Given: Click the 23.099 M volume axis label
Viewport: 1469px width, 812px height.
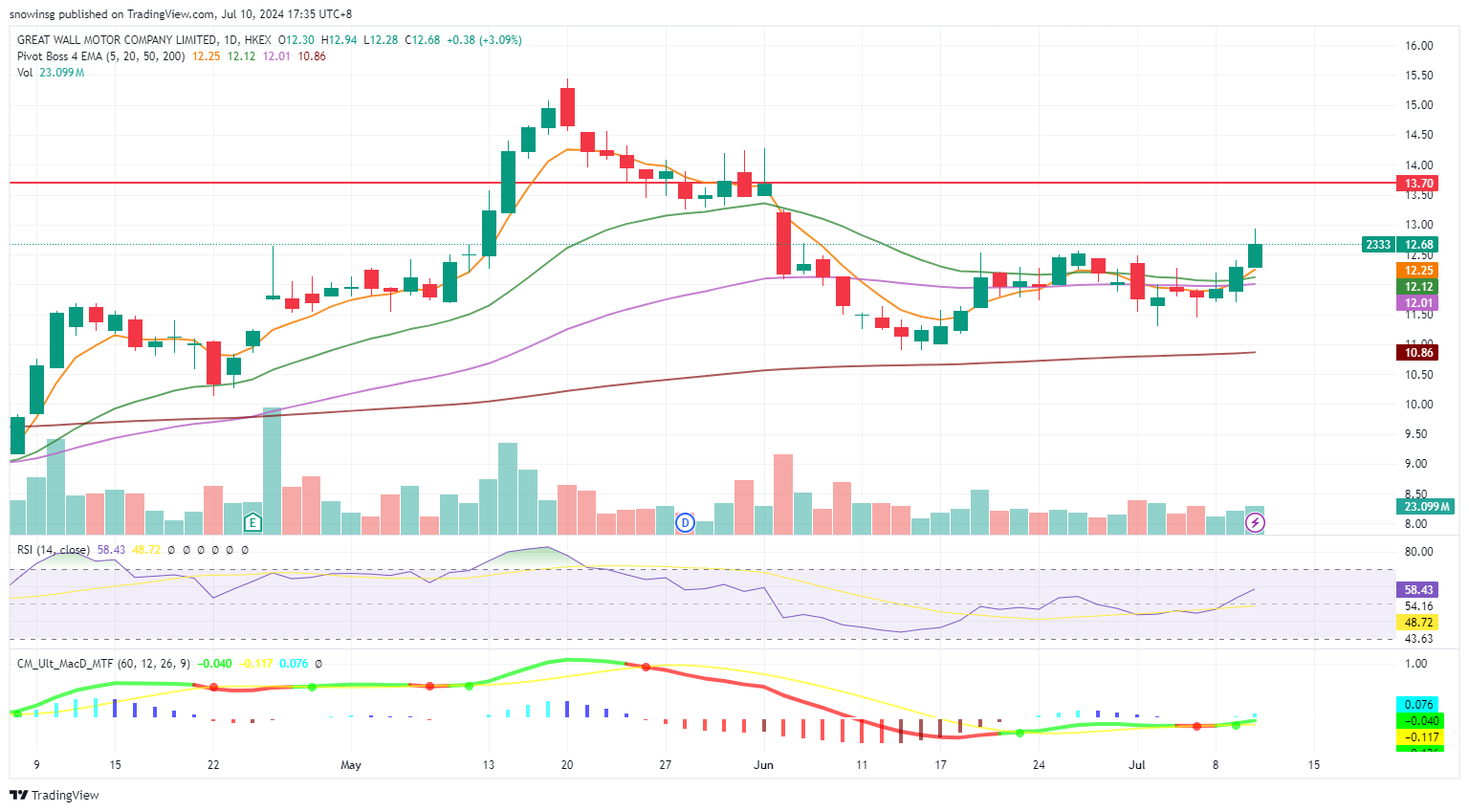Looking at the screenshot, I should click(x=1426, y=506).
